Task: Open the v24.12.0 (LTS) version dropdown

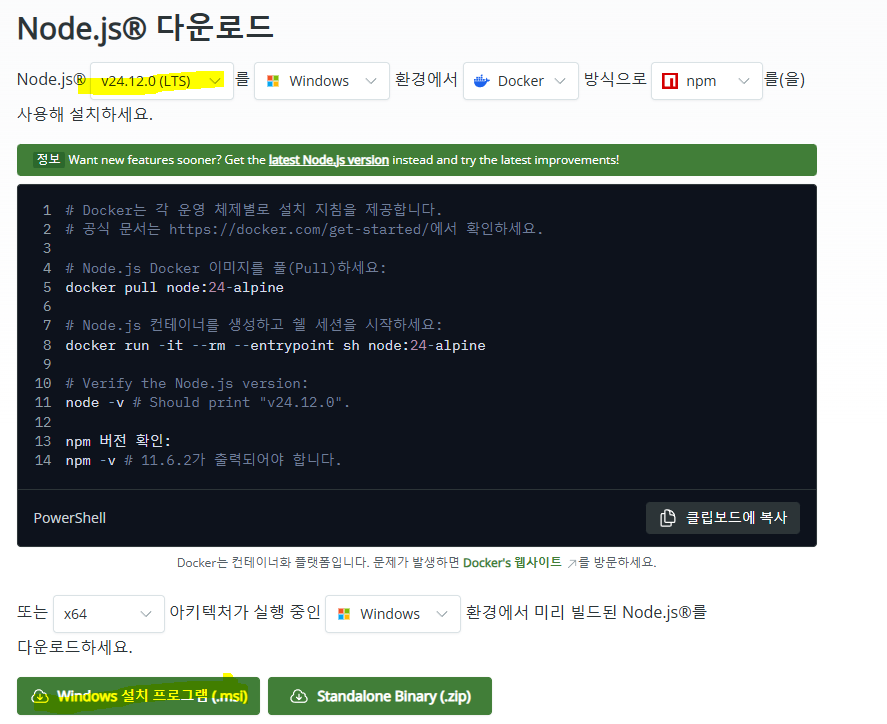Action: tap(161, 81)
